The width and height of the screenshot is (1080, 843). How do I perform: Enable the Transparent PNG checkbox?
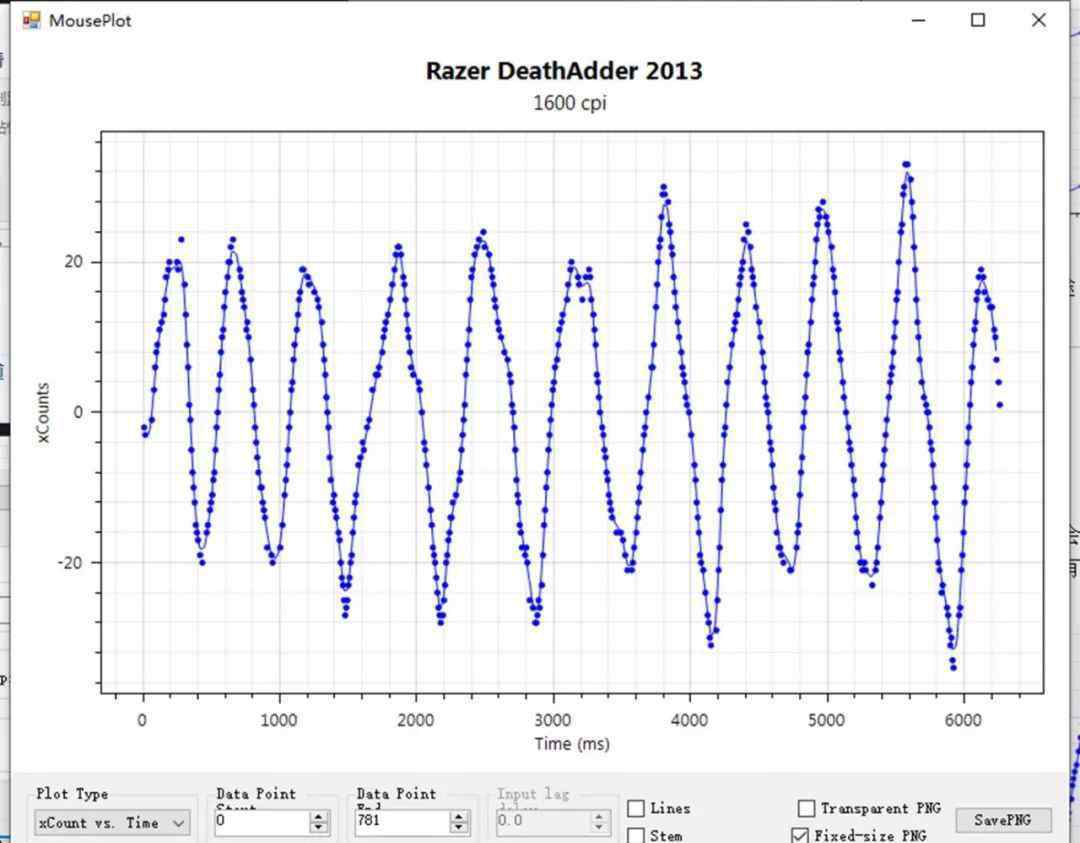pyautogui.click(x=806, y=808)
